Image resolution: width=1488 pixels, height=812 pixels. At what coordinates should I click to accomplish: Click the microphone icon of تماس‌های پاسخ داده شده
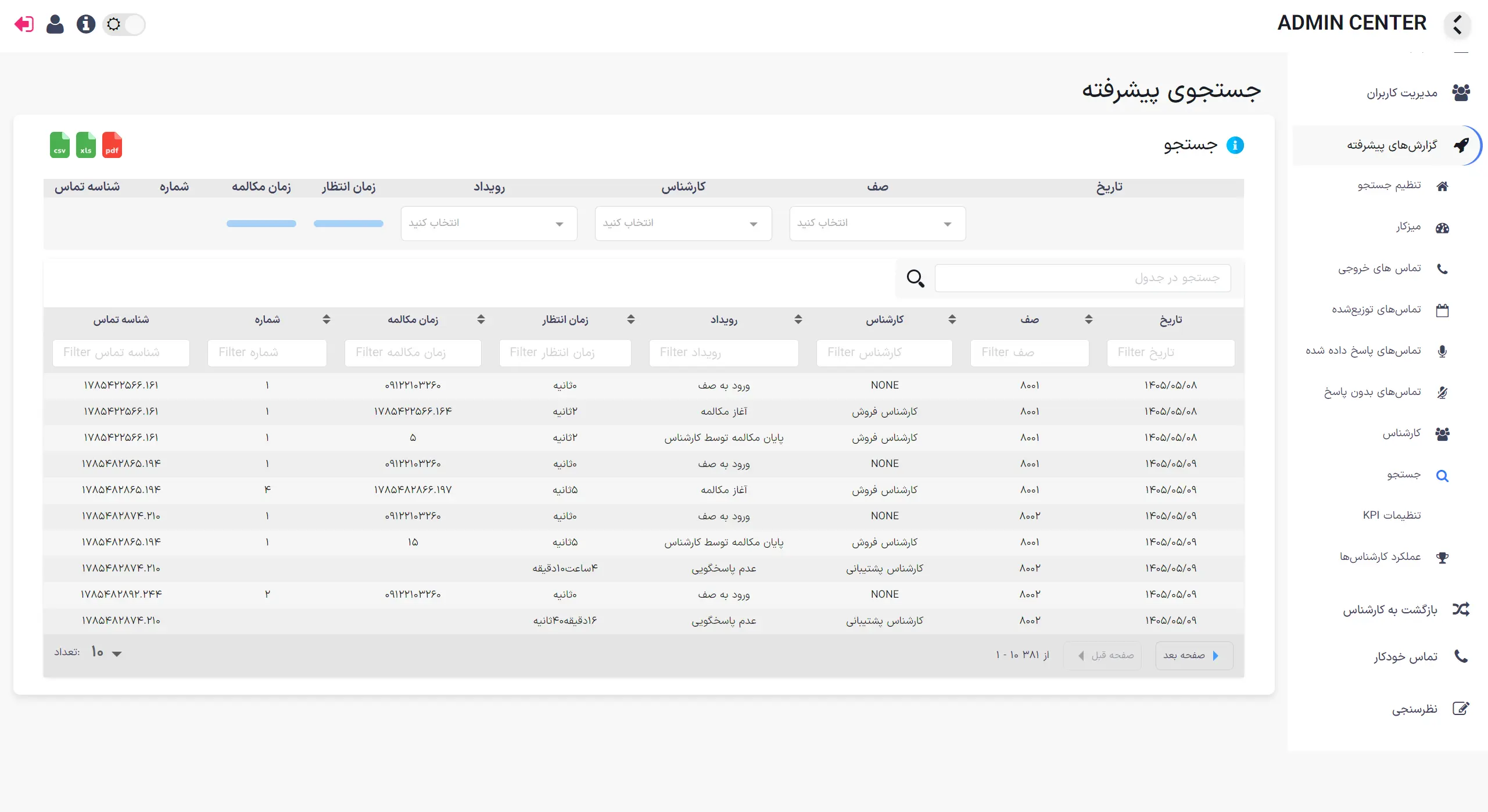1442,351
